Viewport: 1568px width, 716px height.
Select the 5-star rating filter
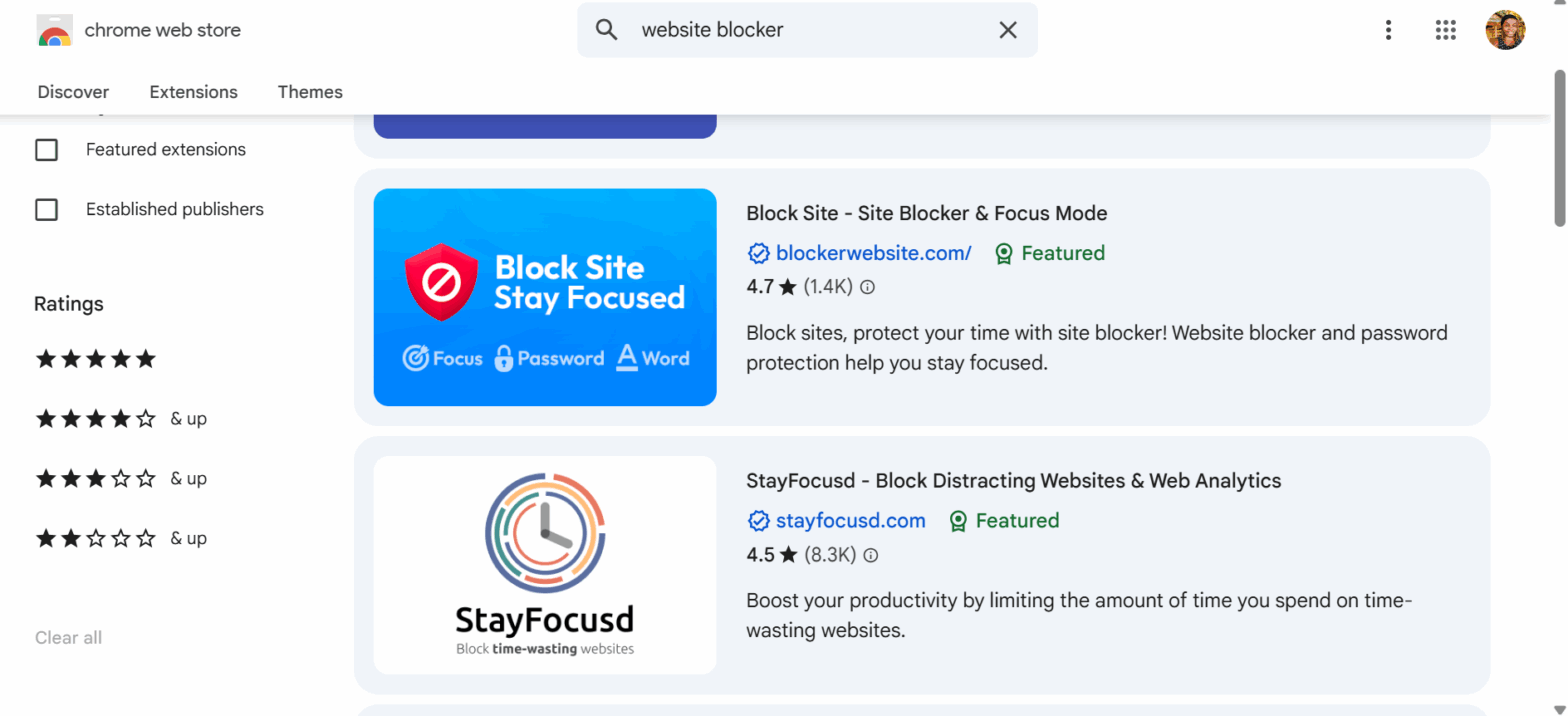(96, 358)
